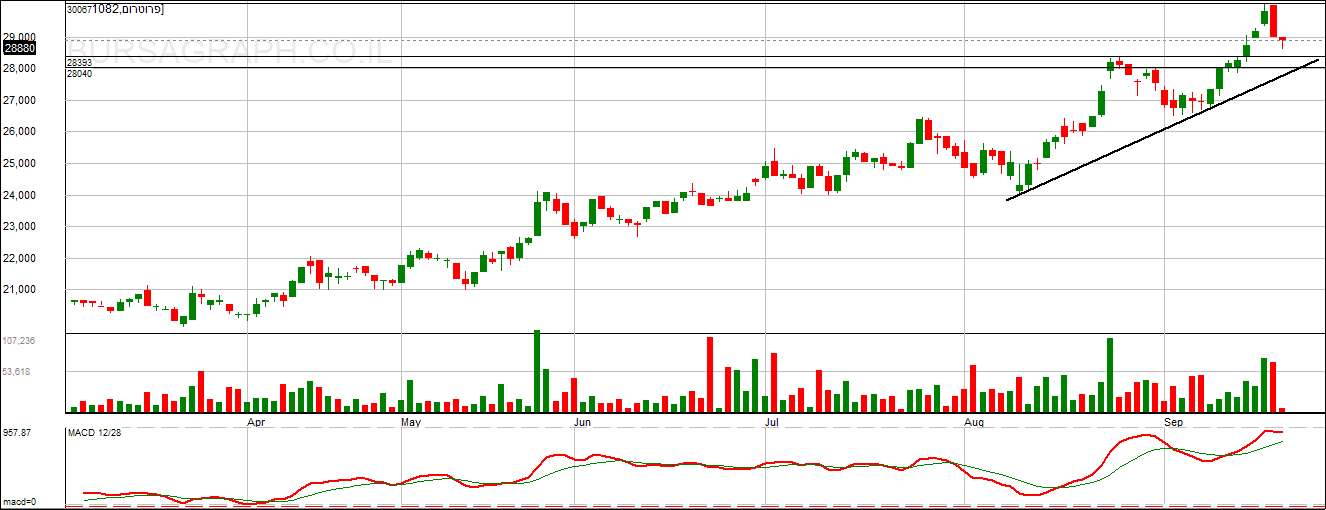Click the 957.87 MACD scale value

tap(18, 432)
